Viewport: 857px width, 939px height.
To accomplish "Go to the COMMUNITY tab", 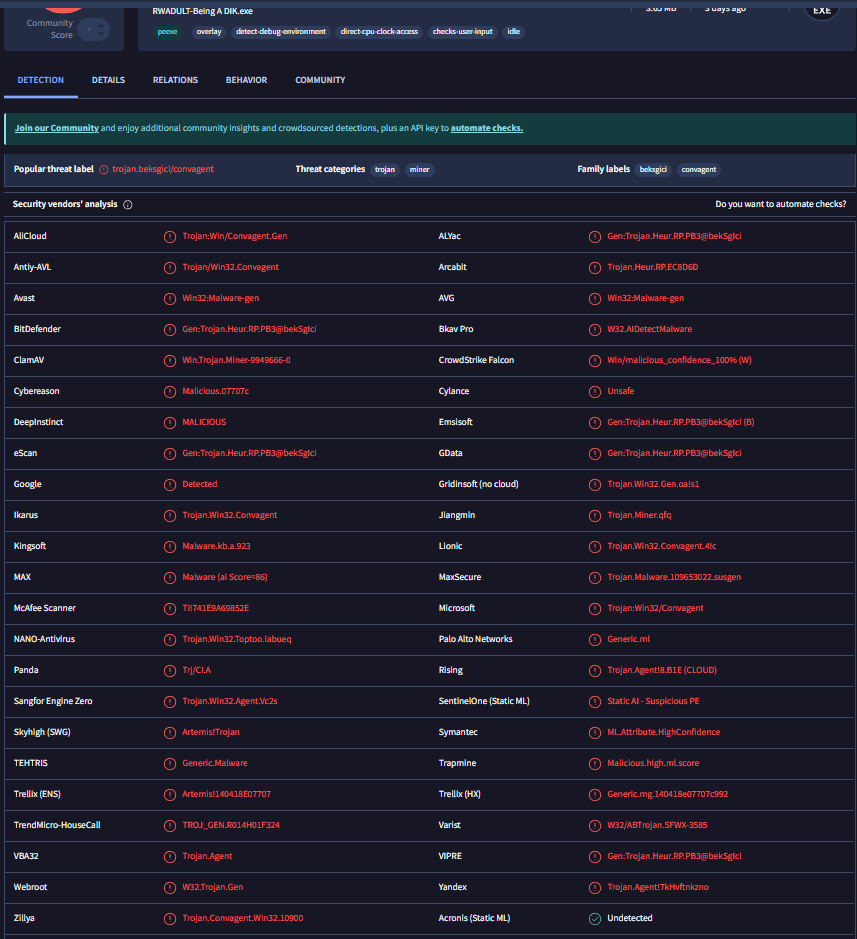I will pos(320,80).
